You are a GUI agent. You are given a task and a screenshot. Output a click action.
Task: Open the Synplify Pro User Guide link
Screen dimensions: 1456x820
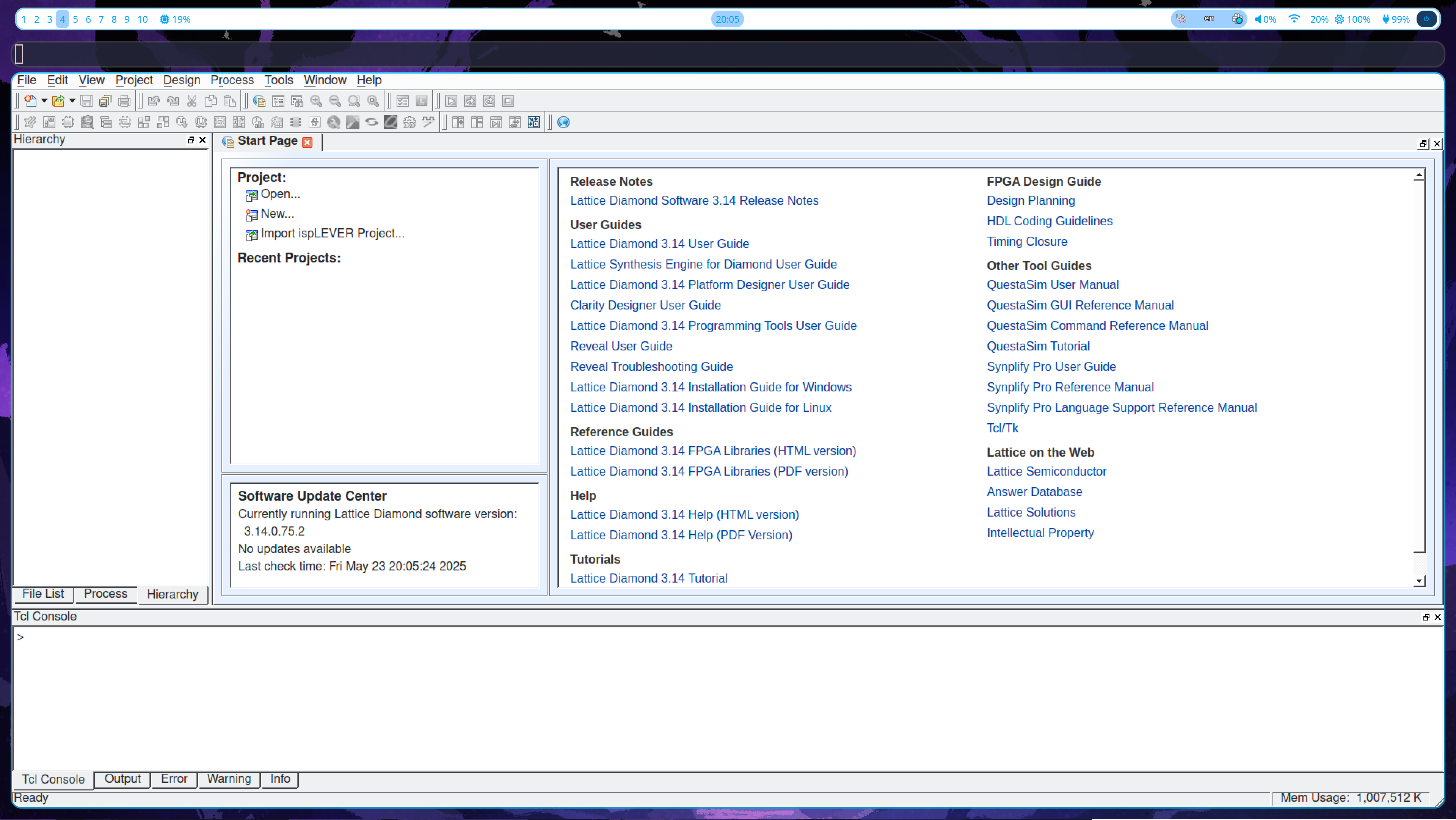[1051, 366]
